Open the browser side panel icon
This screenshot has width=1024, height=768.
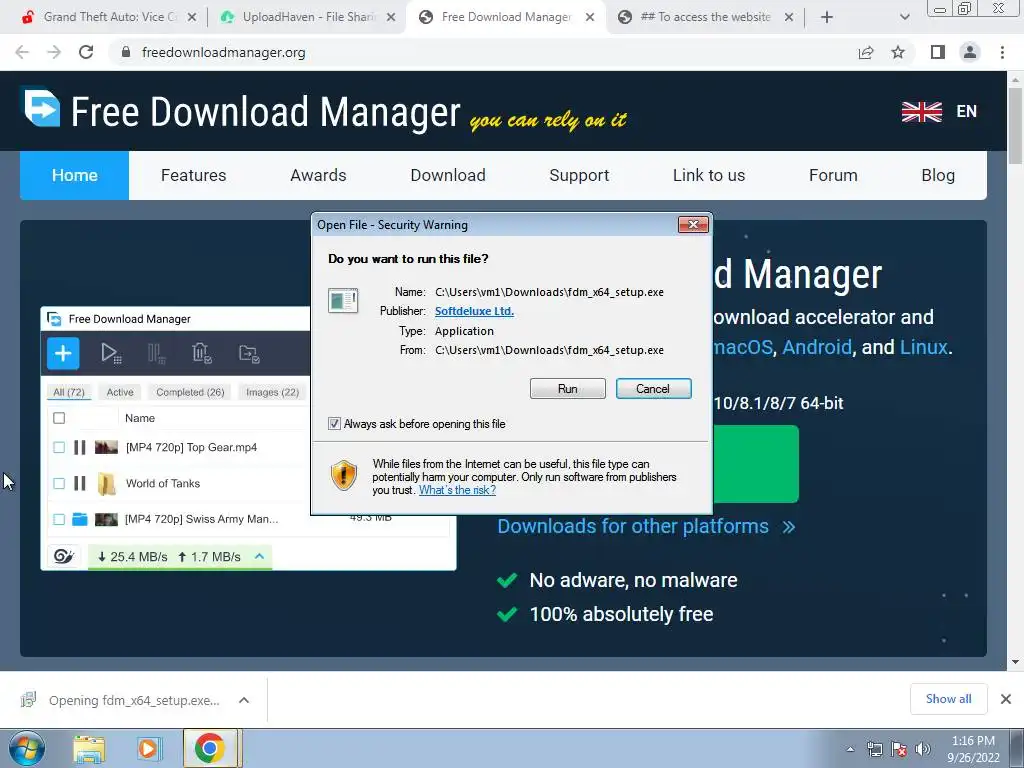[x=938, y=52]
